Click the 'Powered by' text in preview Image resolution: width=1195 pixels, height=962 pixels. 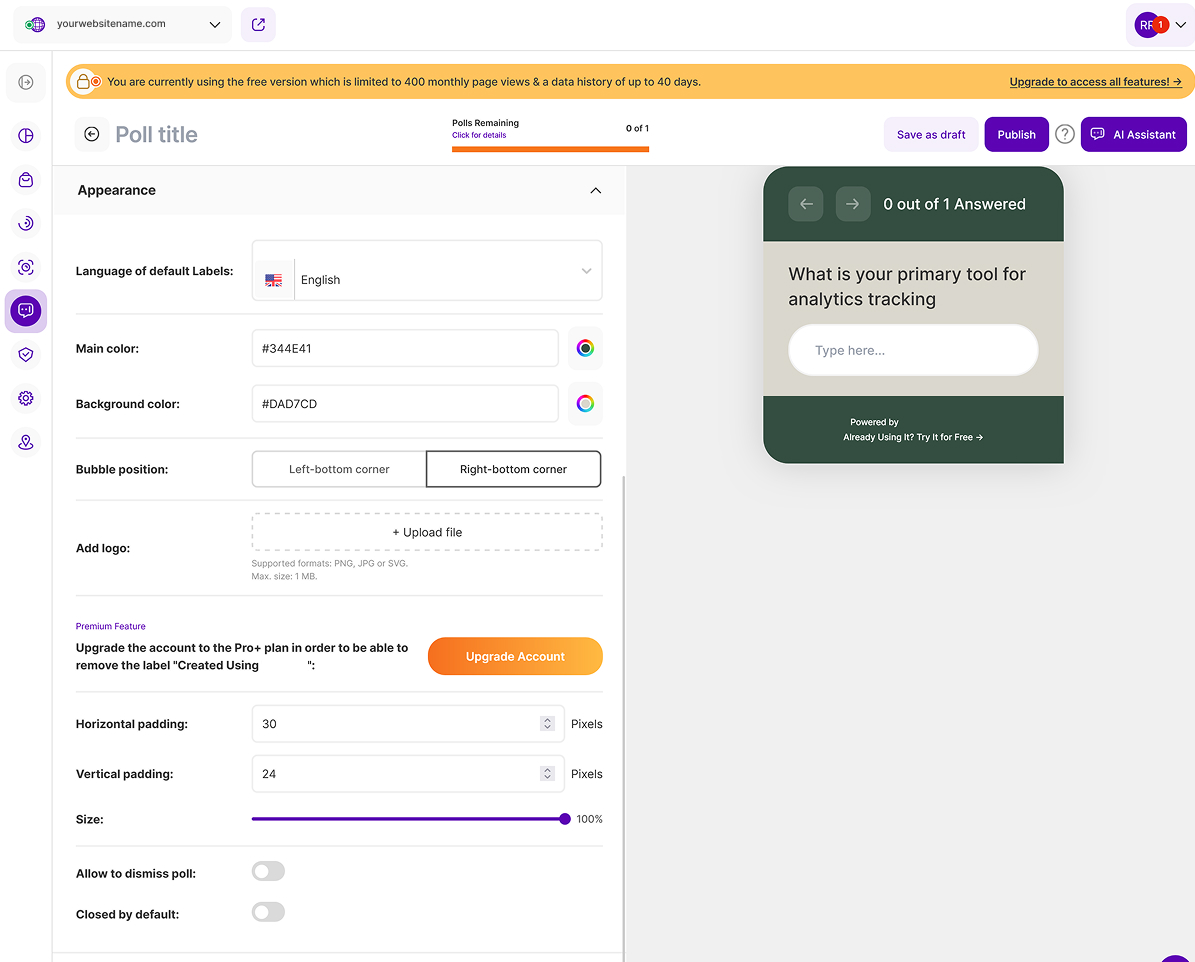(874, 422)
